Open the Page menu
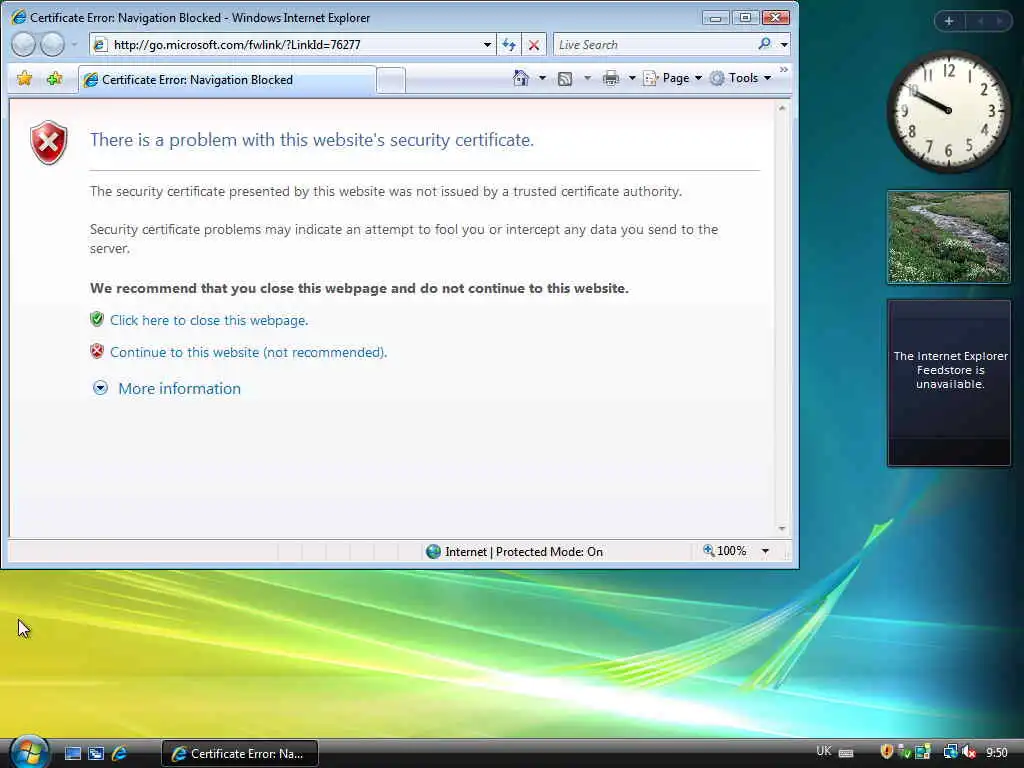The width and height of the screenshot is (1024, 768). click(x=673, y=78)
